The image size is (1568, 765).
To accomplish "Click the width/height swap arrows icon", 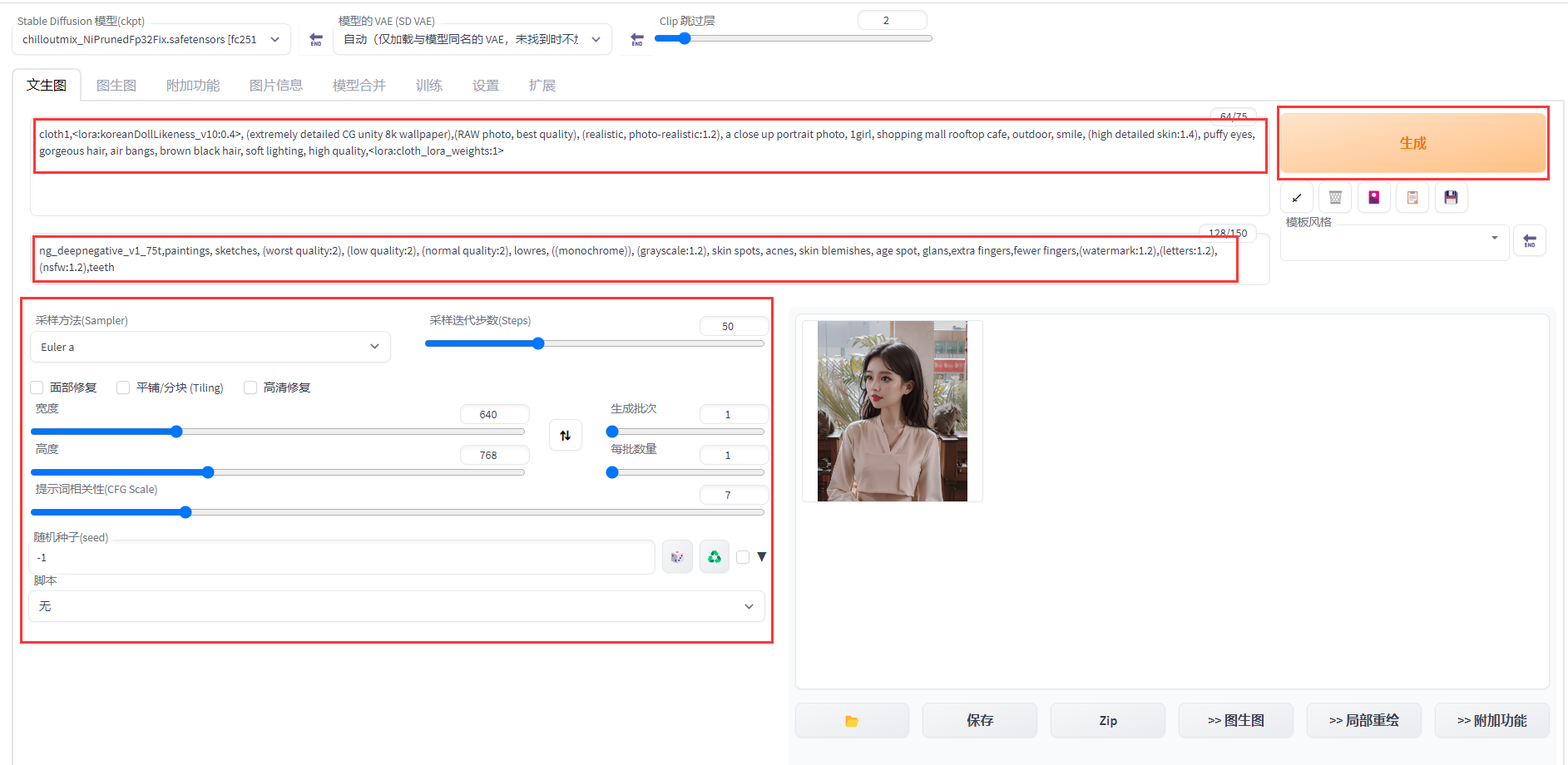I will 566,435.
